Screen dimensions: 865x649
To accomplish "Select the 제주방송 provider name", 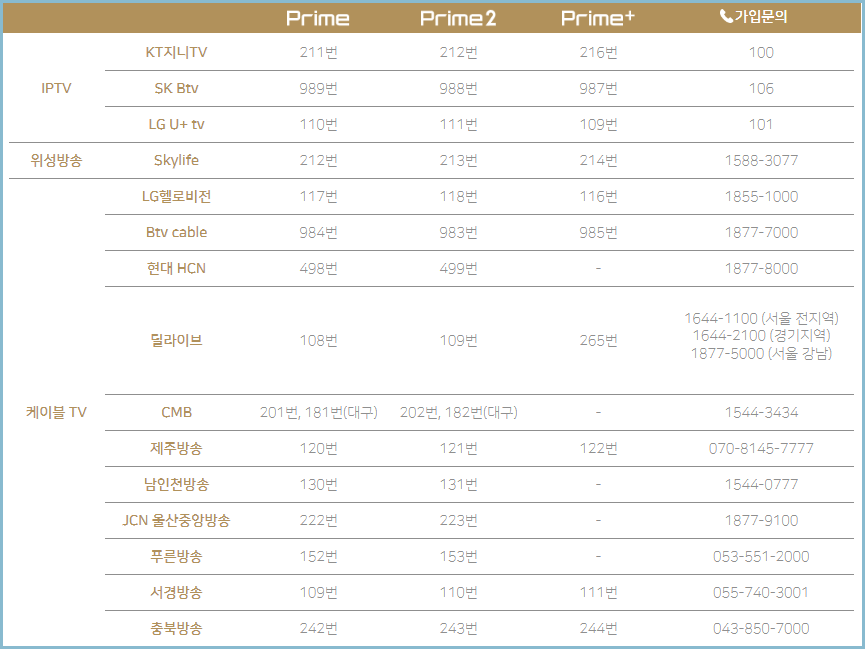I will [177, 448].
